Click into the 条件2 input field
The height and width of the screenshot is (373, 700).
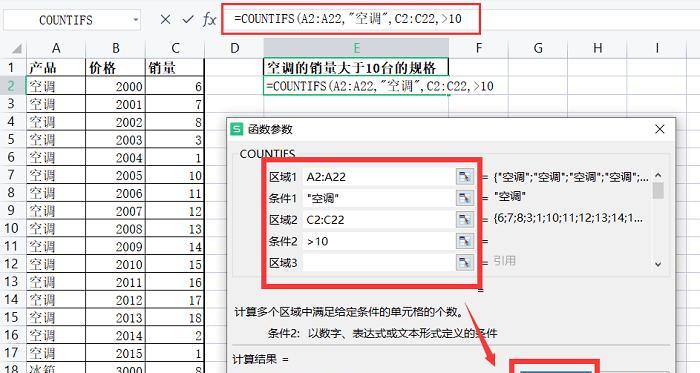pos(379,241)
